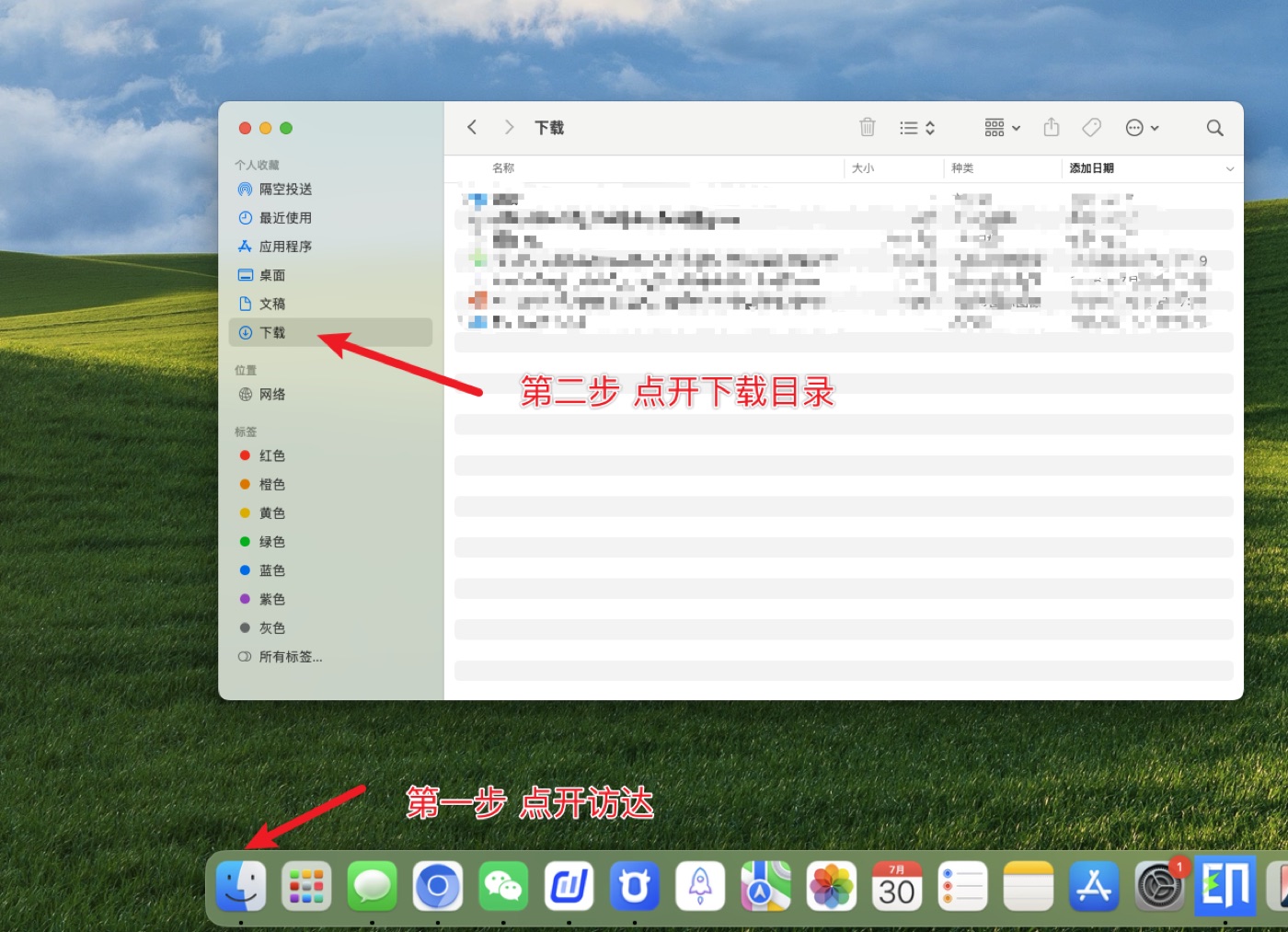Click the tag icon in the toolbar

(x=1092, y=127)
